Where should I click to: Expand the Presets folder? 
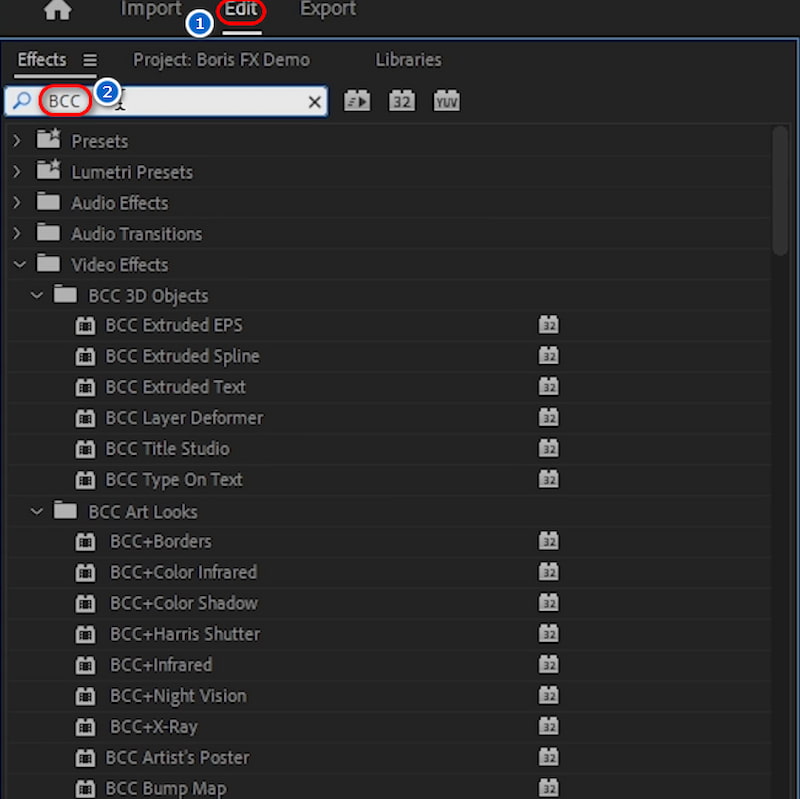click(17, 141)
